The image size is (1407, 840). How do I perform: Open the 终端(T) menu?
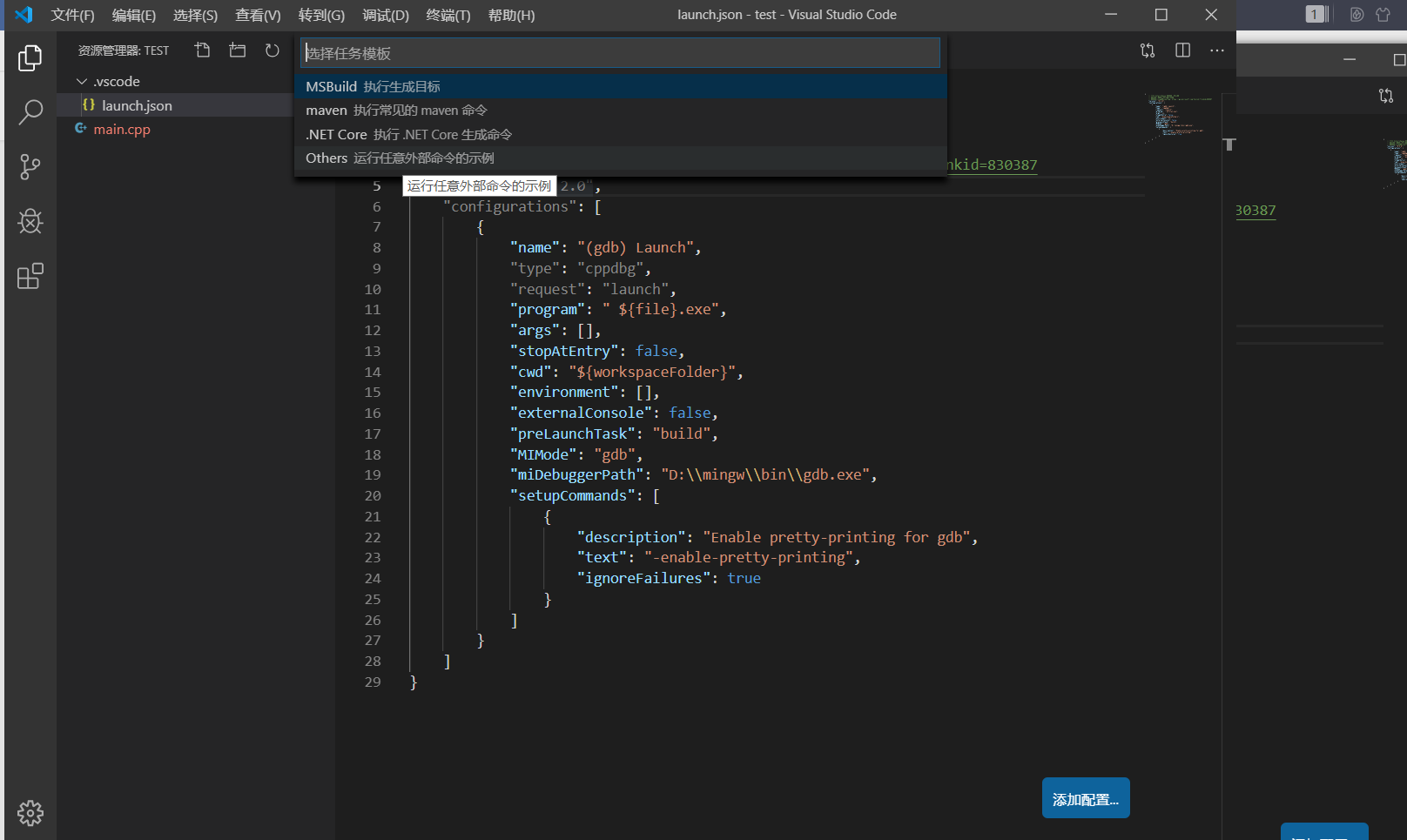(x=448, y=15)
